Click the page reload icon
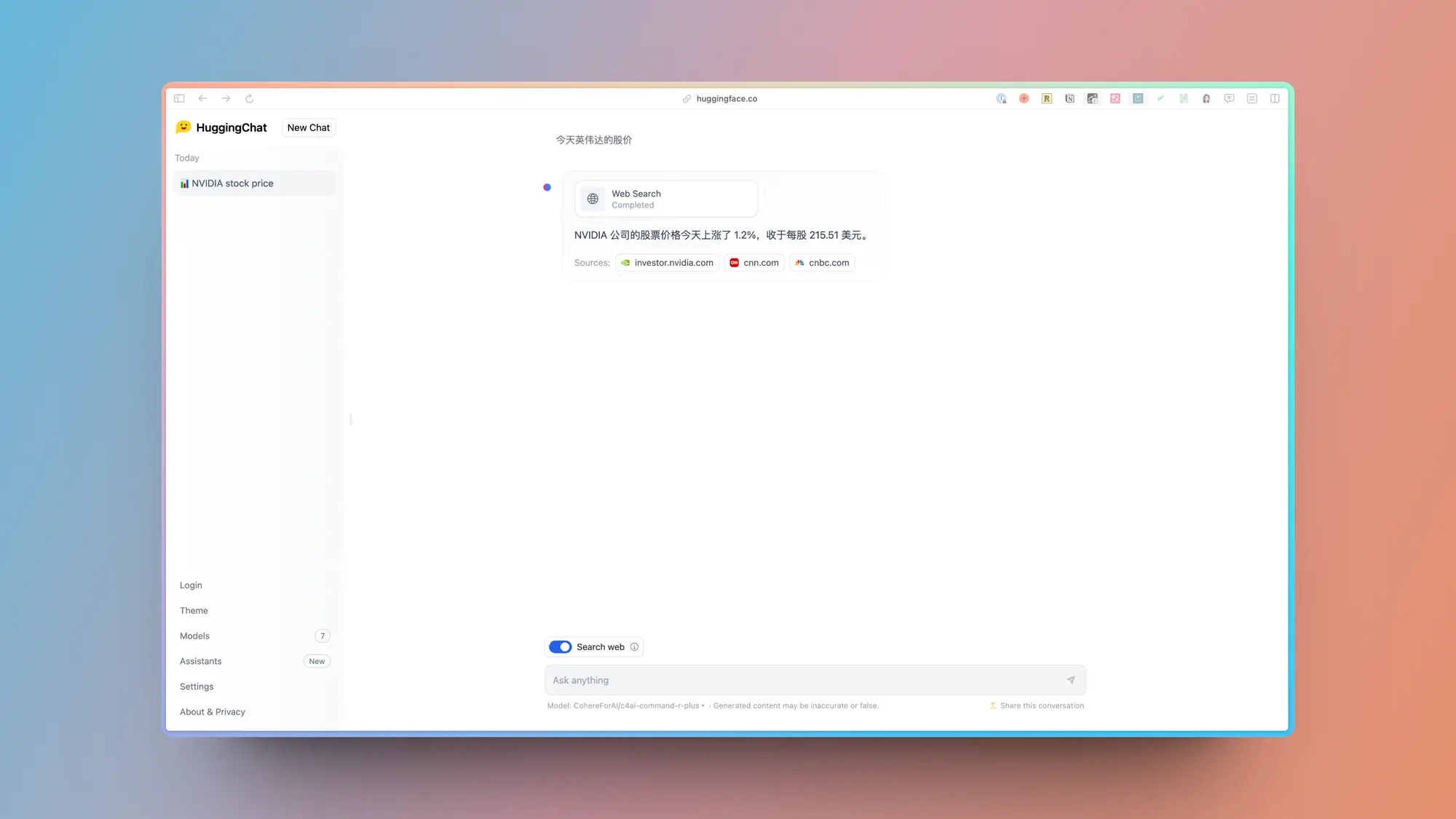This screenshot has width=1456, height=819. coord(249,98)
